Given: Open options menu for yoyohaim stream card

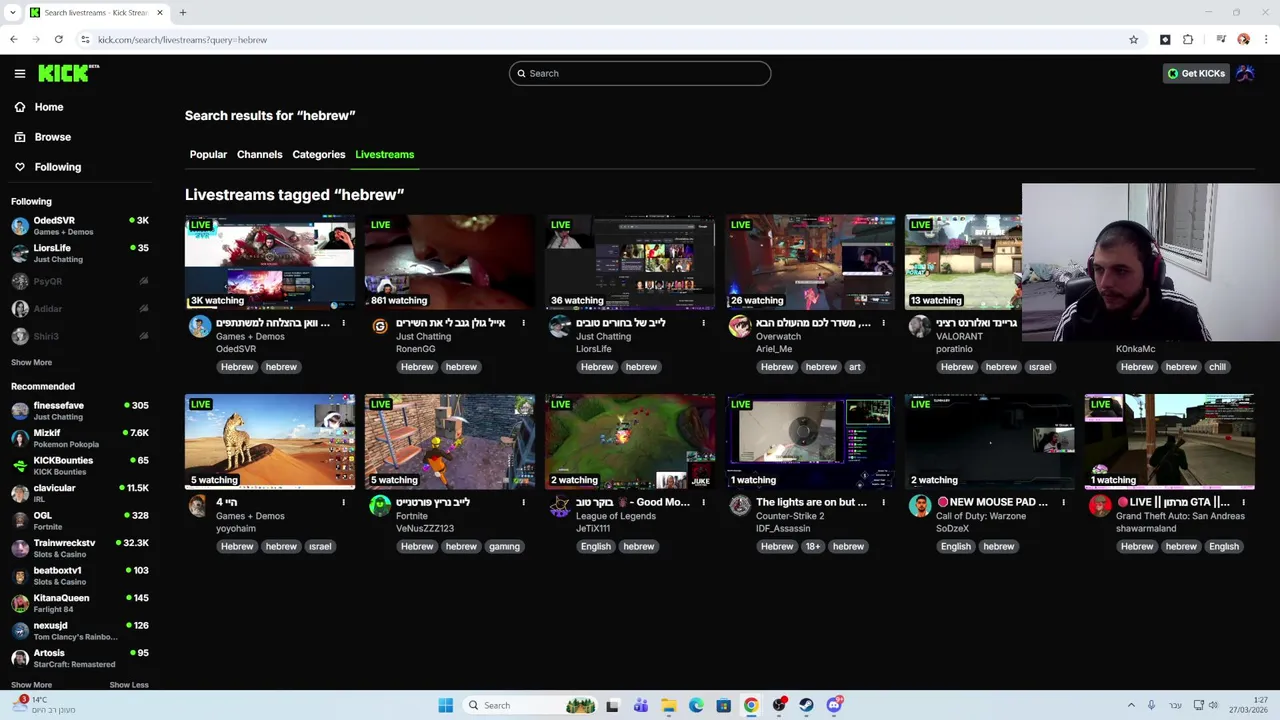Looking at the screenshot, I should tap(343, 502).
